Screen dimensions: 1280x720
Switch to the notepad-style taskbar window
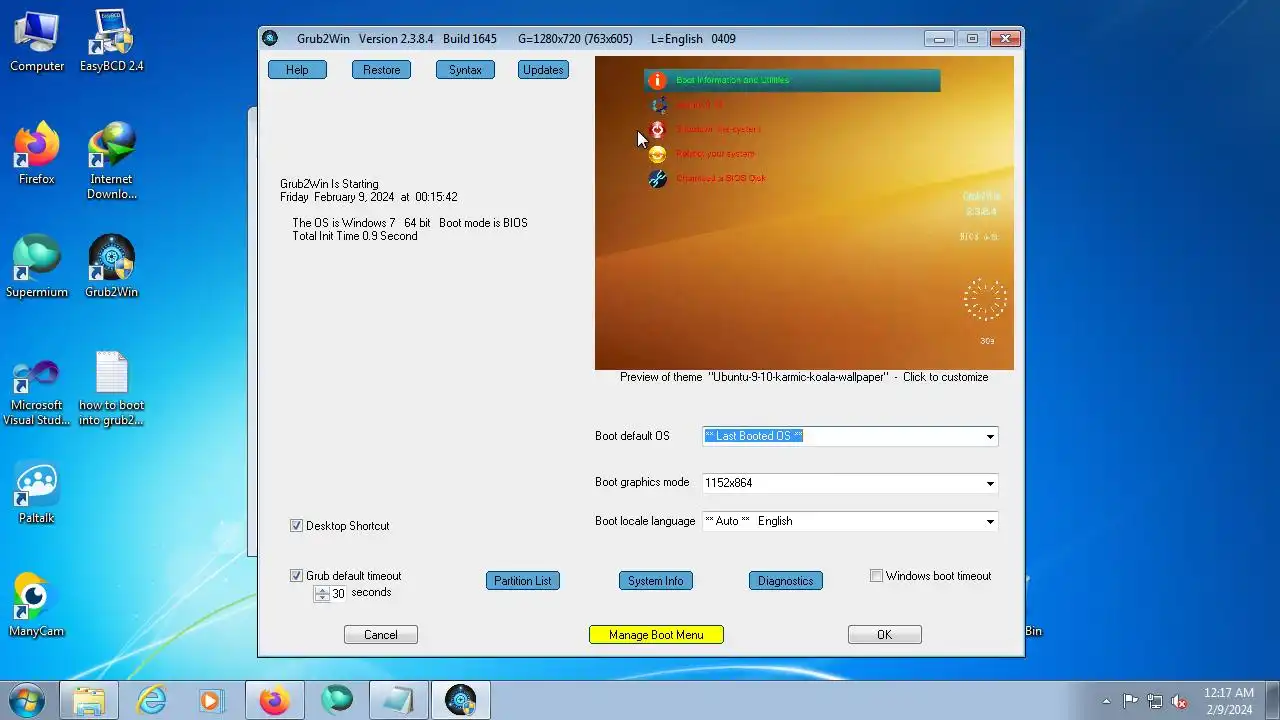pos(398,700)
